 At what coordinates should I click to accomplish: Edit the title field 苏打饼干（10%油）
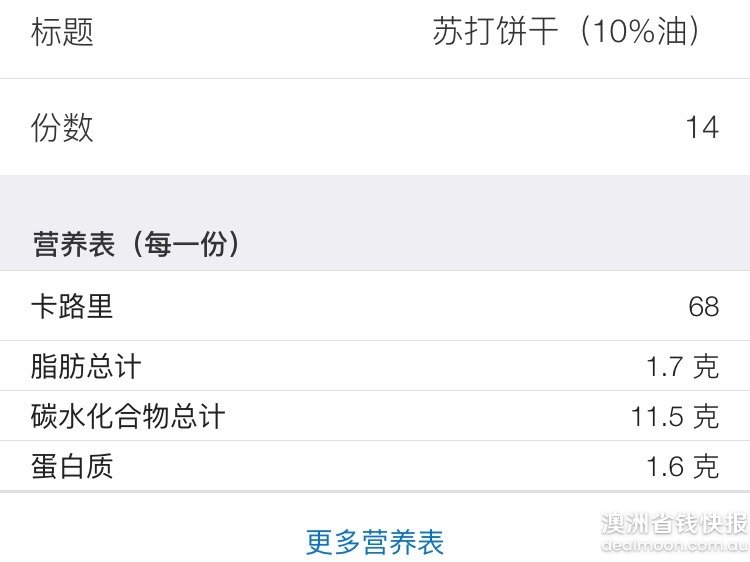(566, 32)
